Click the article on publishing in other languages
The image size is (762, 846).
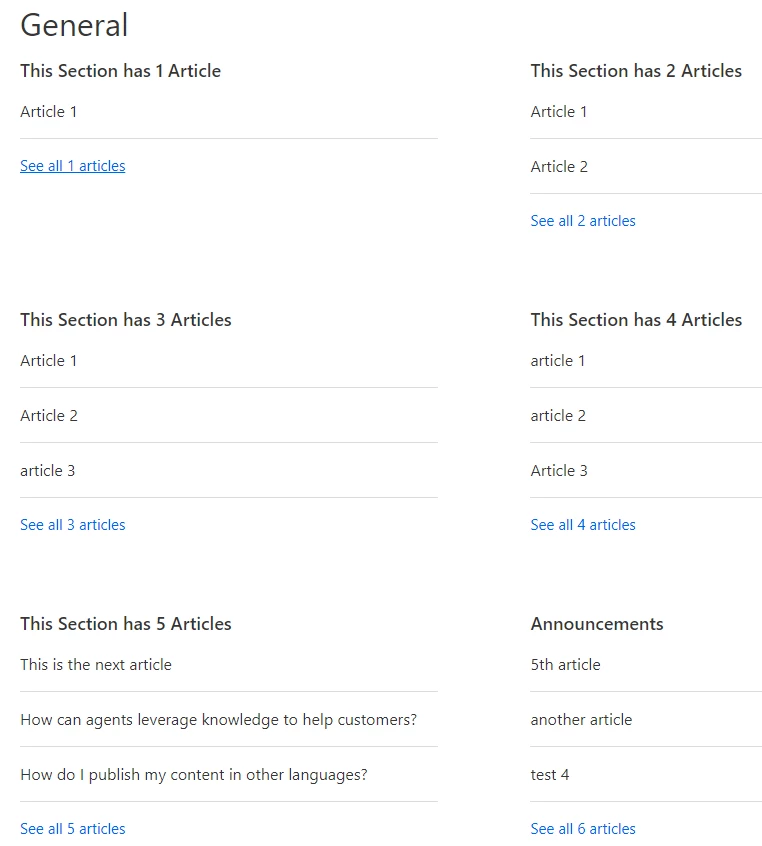coord(194,775)
